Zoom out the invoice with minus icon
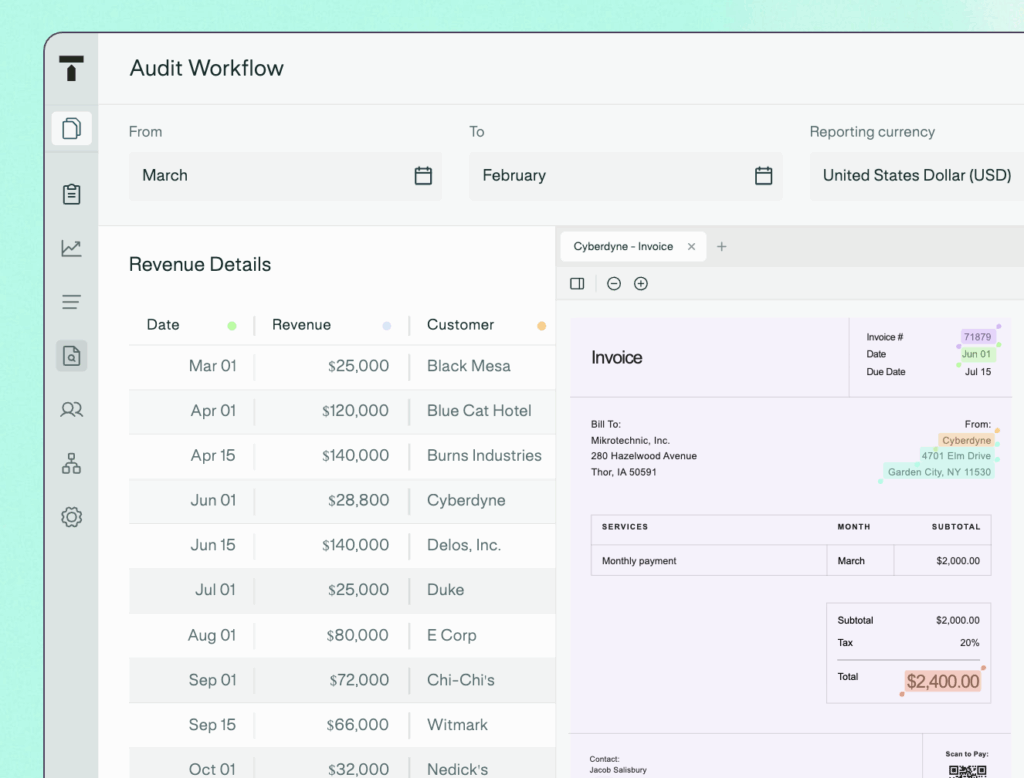Viewport: 1024px width, 778px height. (614, 284)
